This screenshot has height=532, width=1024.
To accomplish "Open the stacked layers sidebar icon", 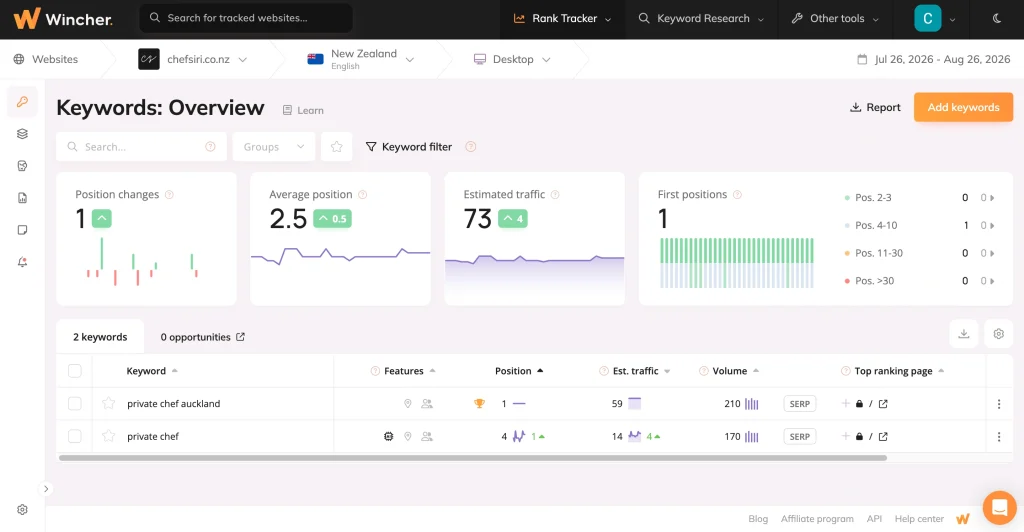I will [22, 134].
